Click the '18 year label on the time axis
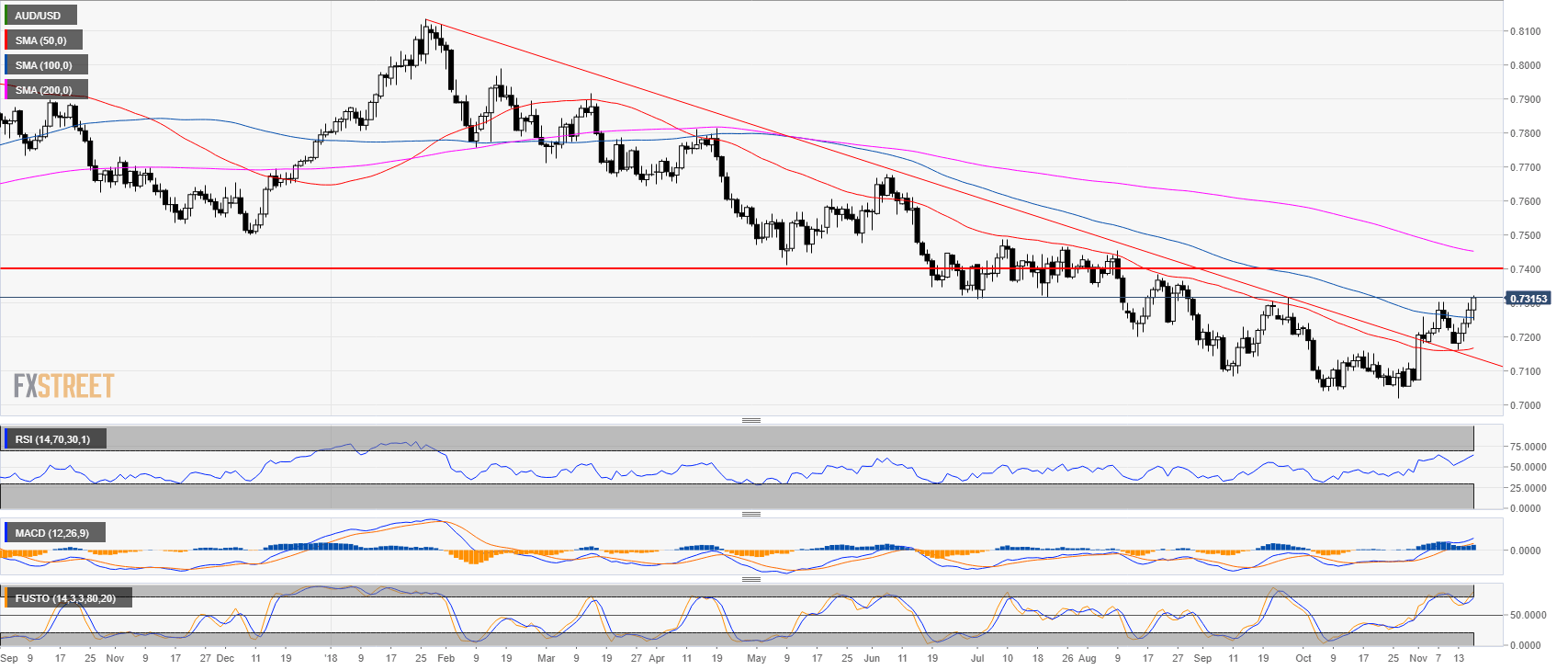Image resolution: width=1568 pixels, height=670 pixels. click(x=331, y=658)
